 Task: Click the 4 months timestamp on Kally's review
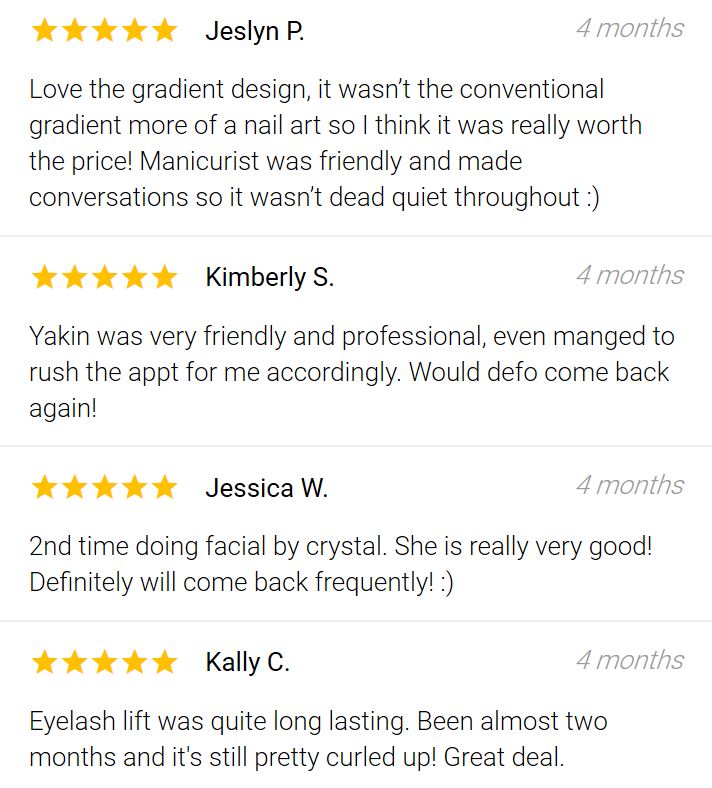(630, 660)
